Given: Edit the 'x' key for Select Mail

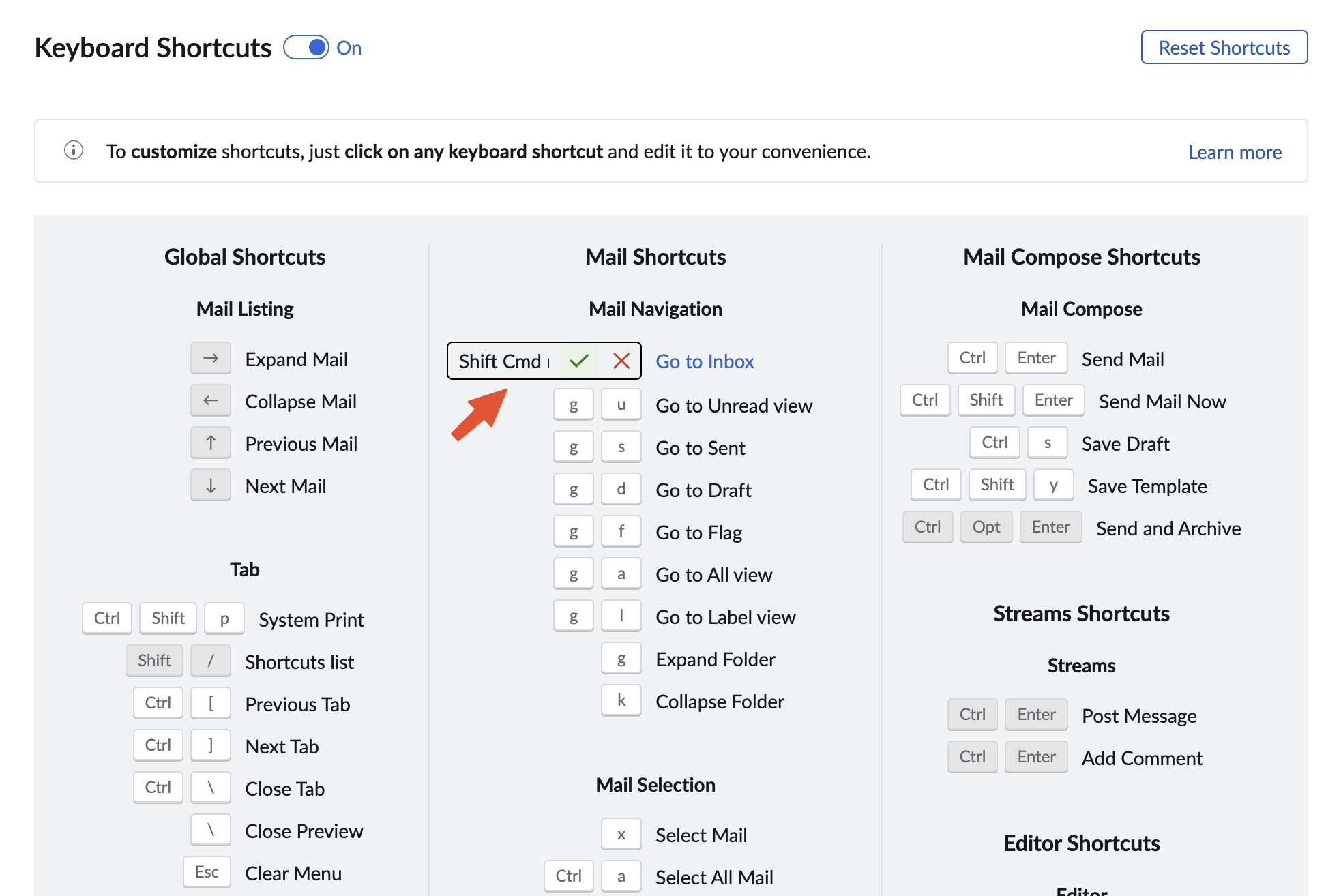Looking at the screenshot, I should tap(621, 834).
